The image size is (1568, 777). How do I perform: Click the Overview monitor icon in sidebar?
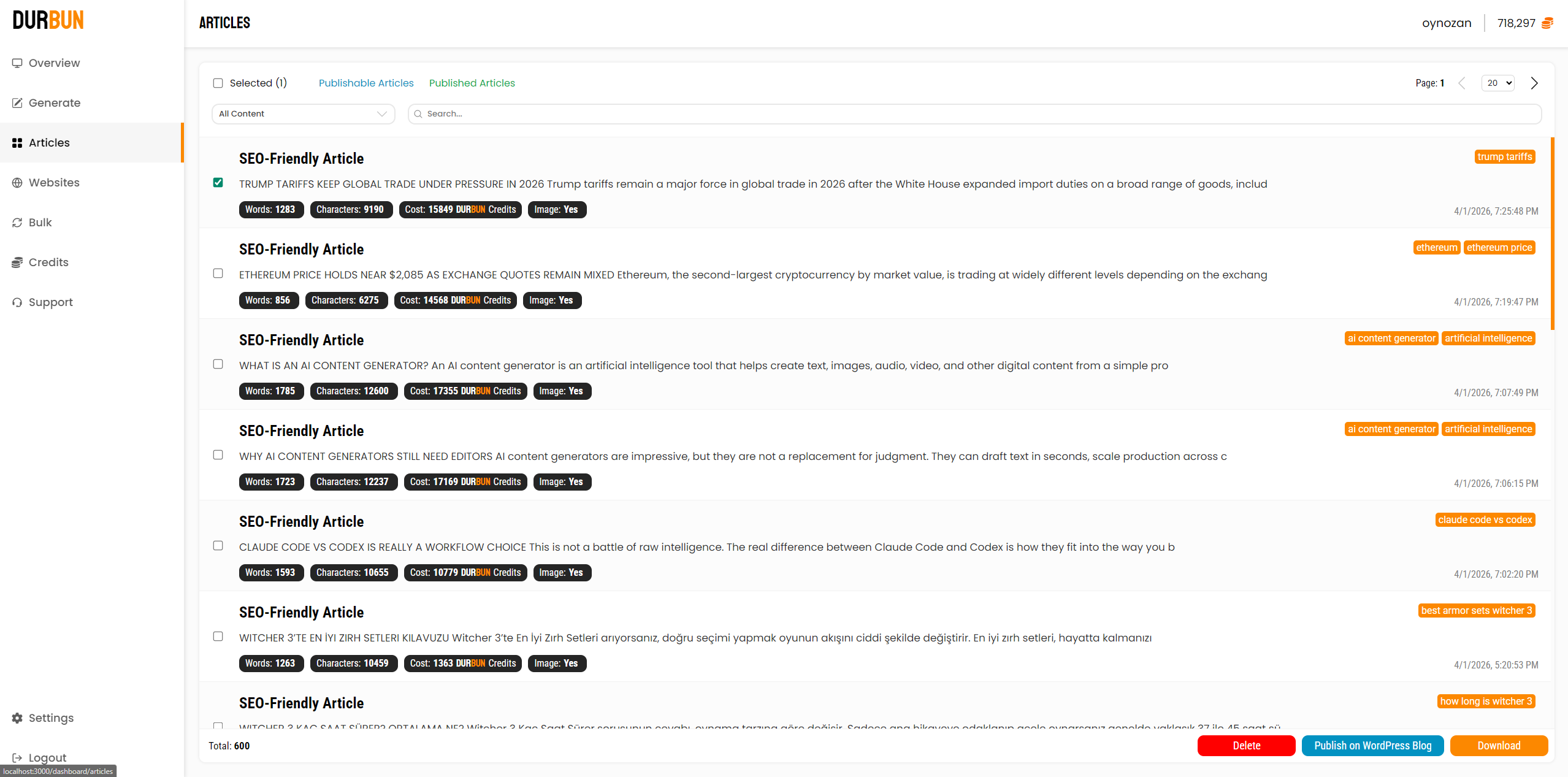tap(17, 63)
